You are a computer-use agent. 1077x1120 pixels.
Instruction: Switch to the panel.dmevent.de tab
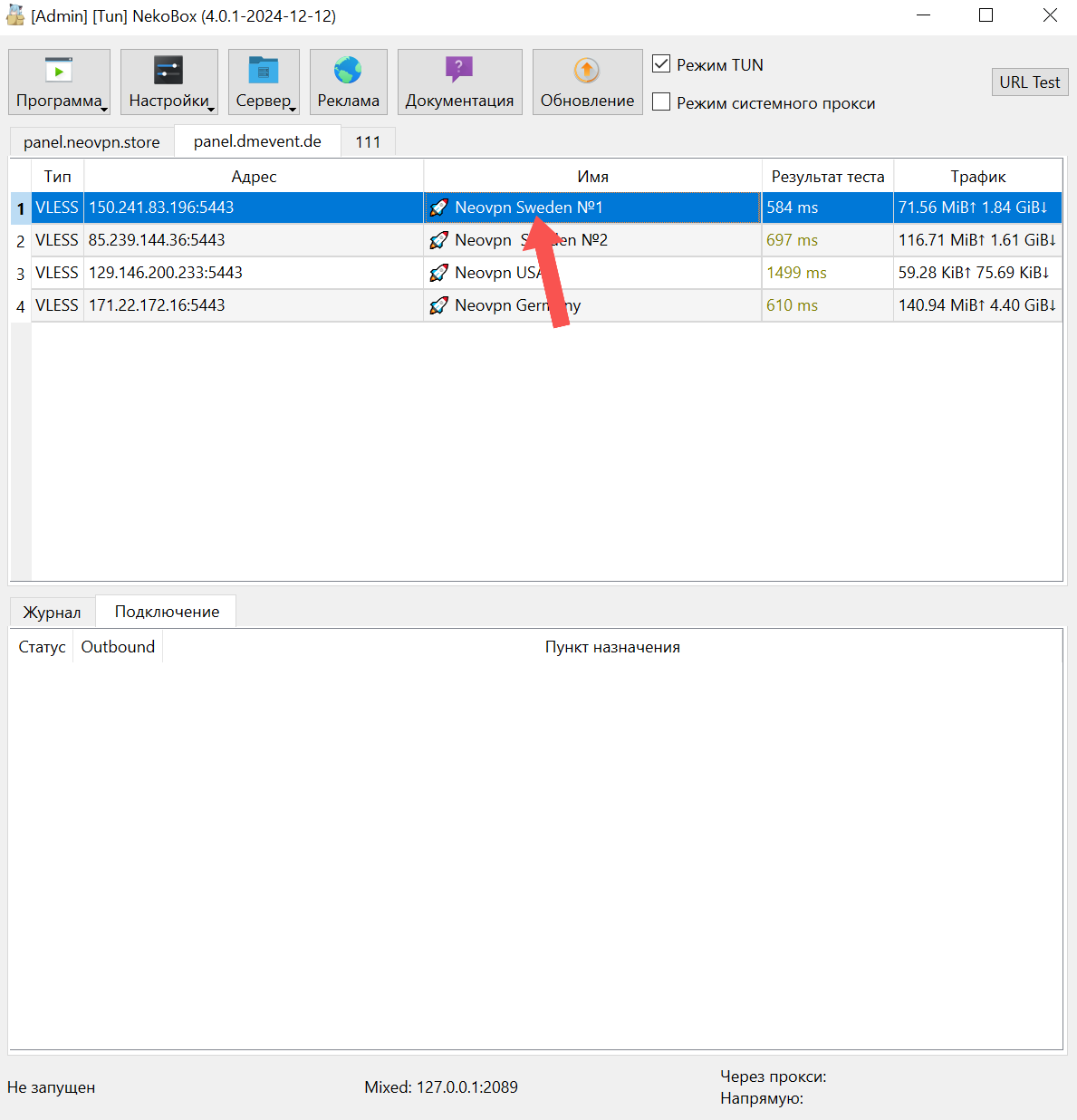pos(257,141)
